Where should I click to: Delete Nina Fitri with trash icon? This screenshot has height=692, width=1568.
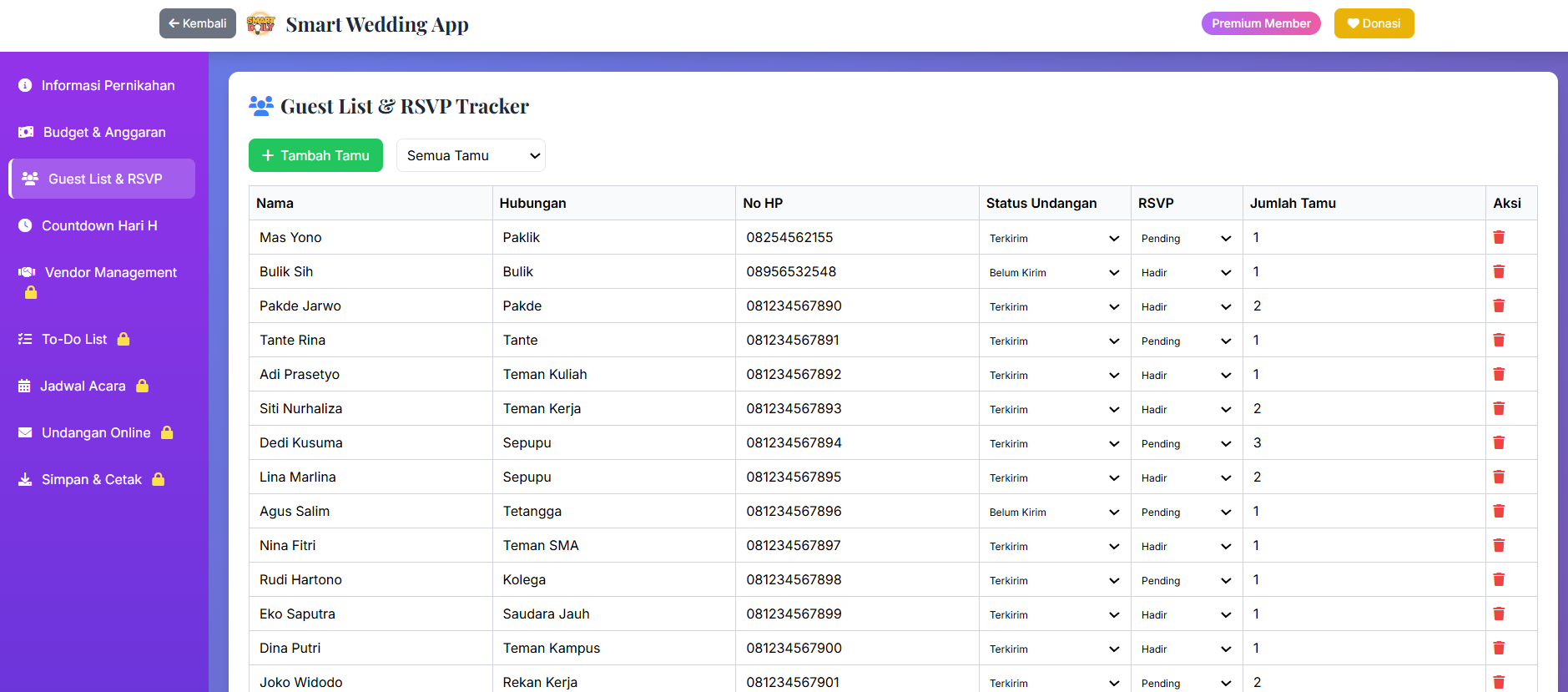pyautogui.click(x=1498, y=545)
